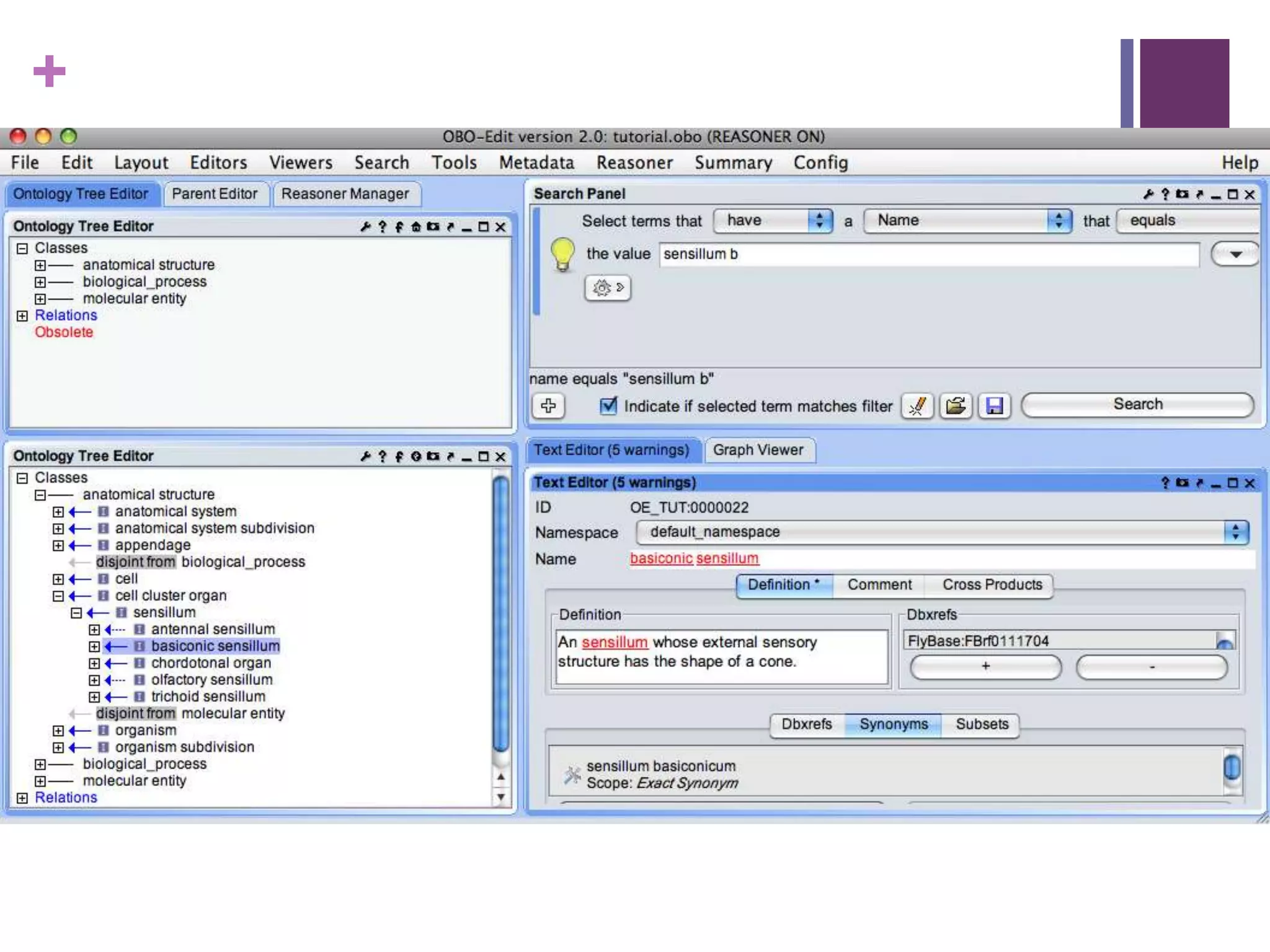Click the lightbulb icon in Search Panel
Screen dimensions: 1270x952
click(562, 254)
